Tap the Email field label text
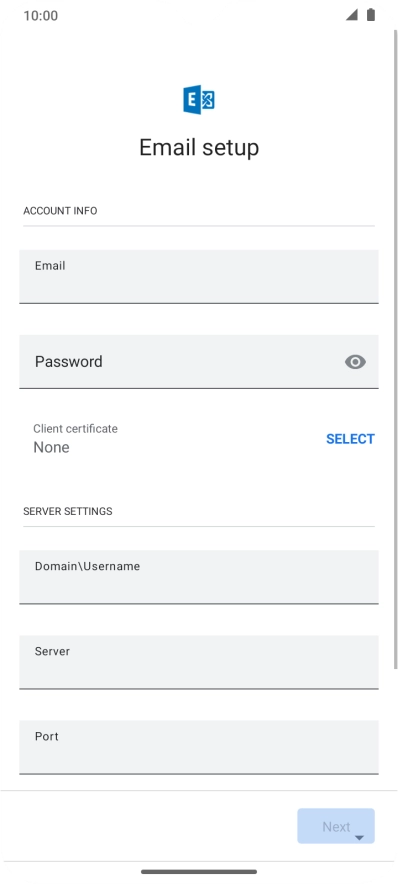The image size is (398, 884). coord(50,266)
